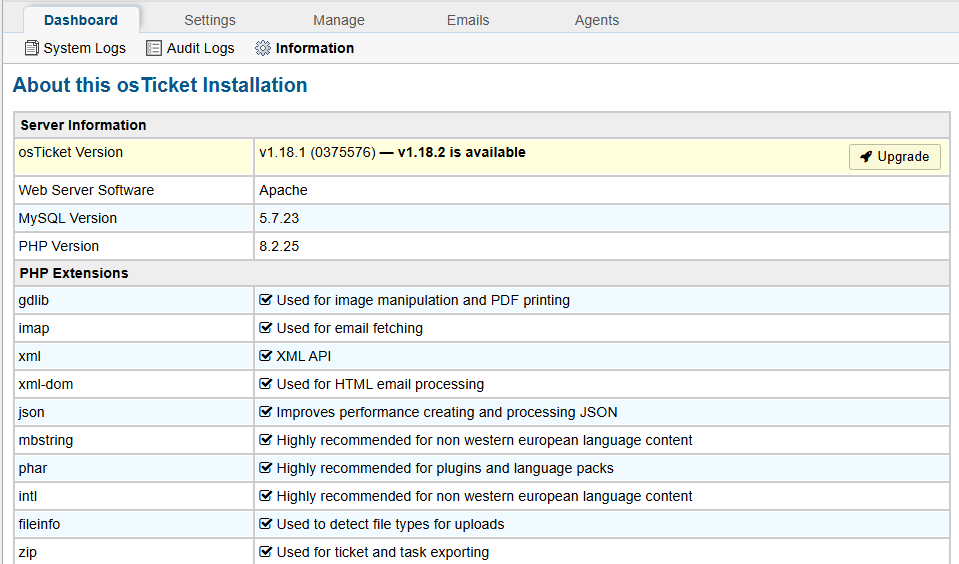Click the check icon in phar row
This screenshot has width=959, height=564.
tap(265, 468)
